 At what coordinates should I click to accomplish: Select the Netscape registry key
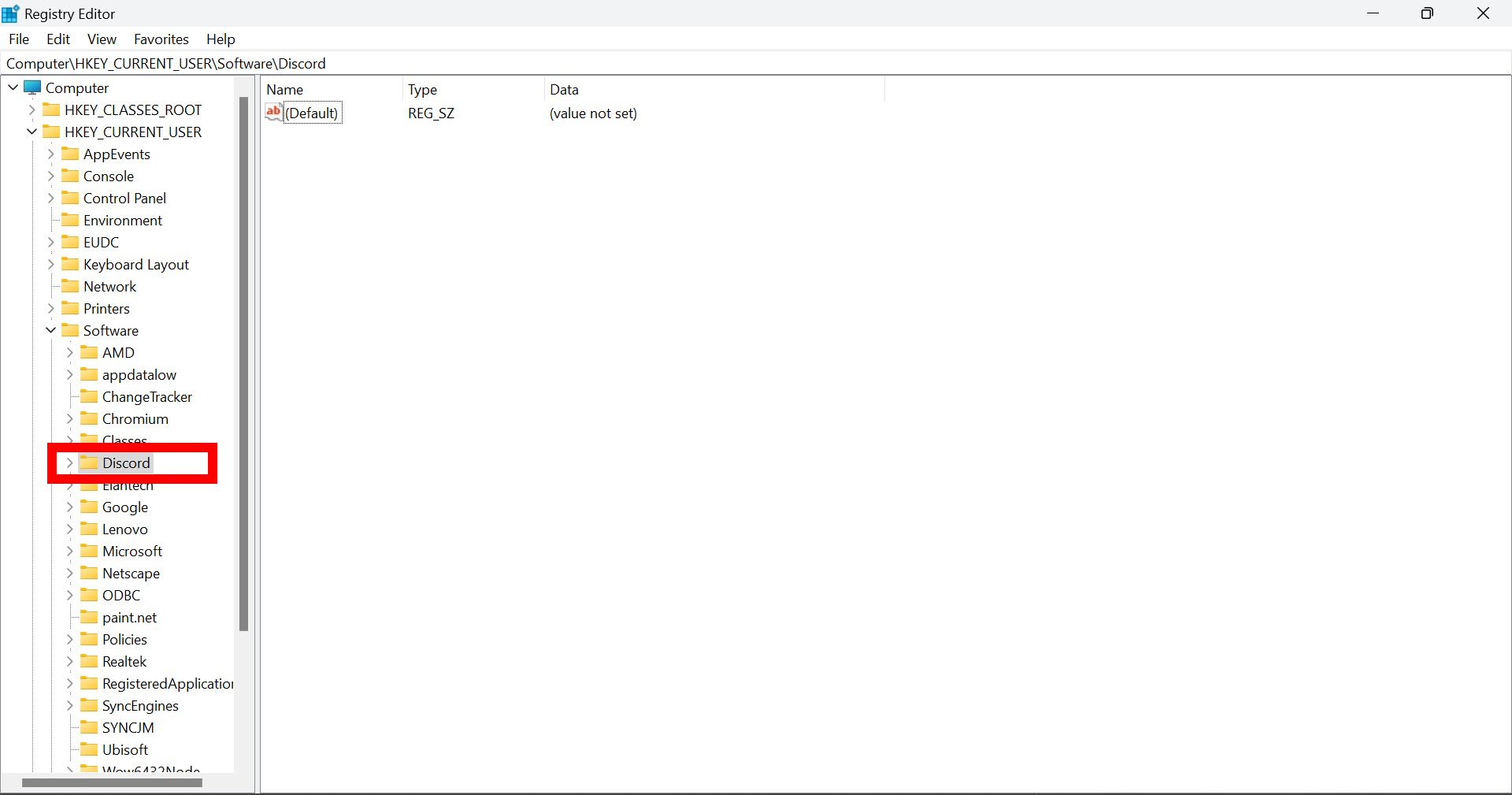click(131, 573)
